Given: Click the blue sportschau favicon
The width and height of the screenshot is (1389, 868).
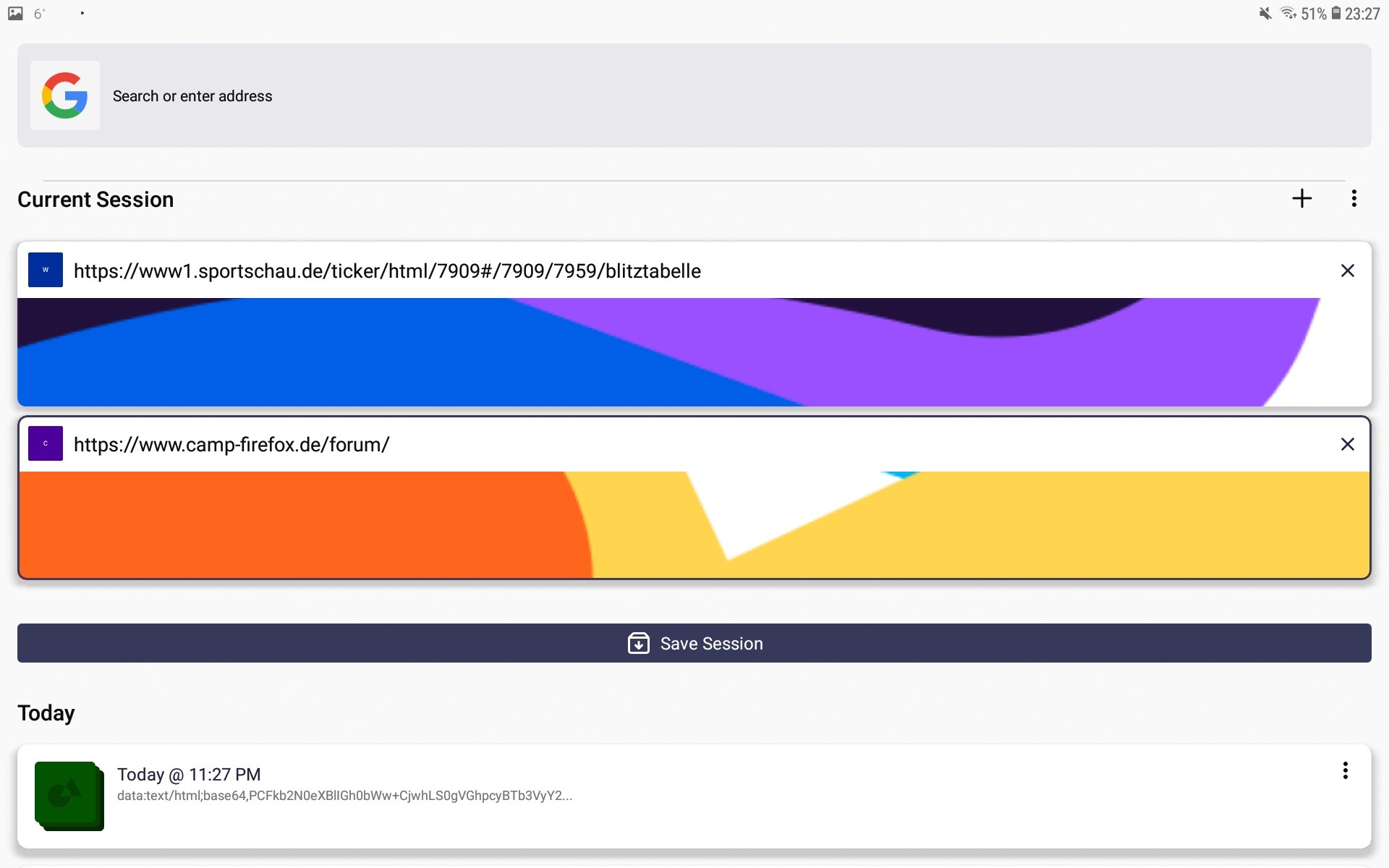Looking at the screenshot, I should coord(46,270).
